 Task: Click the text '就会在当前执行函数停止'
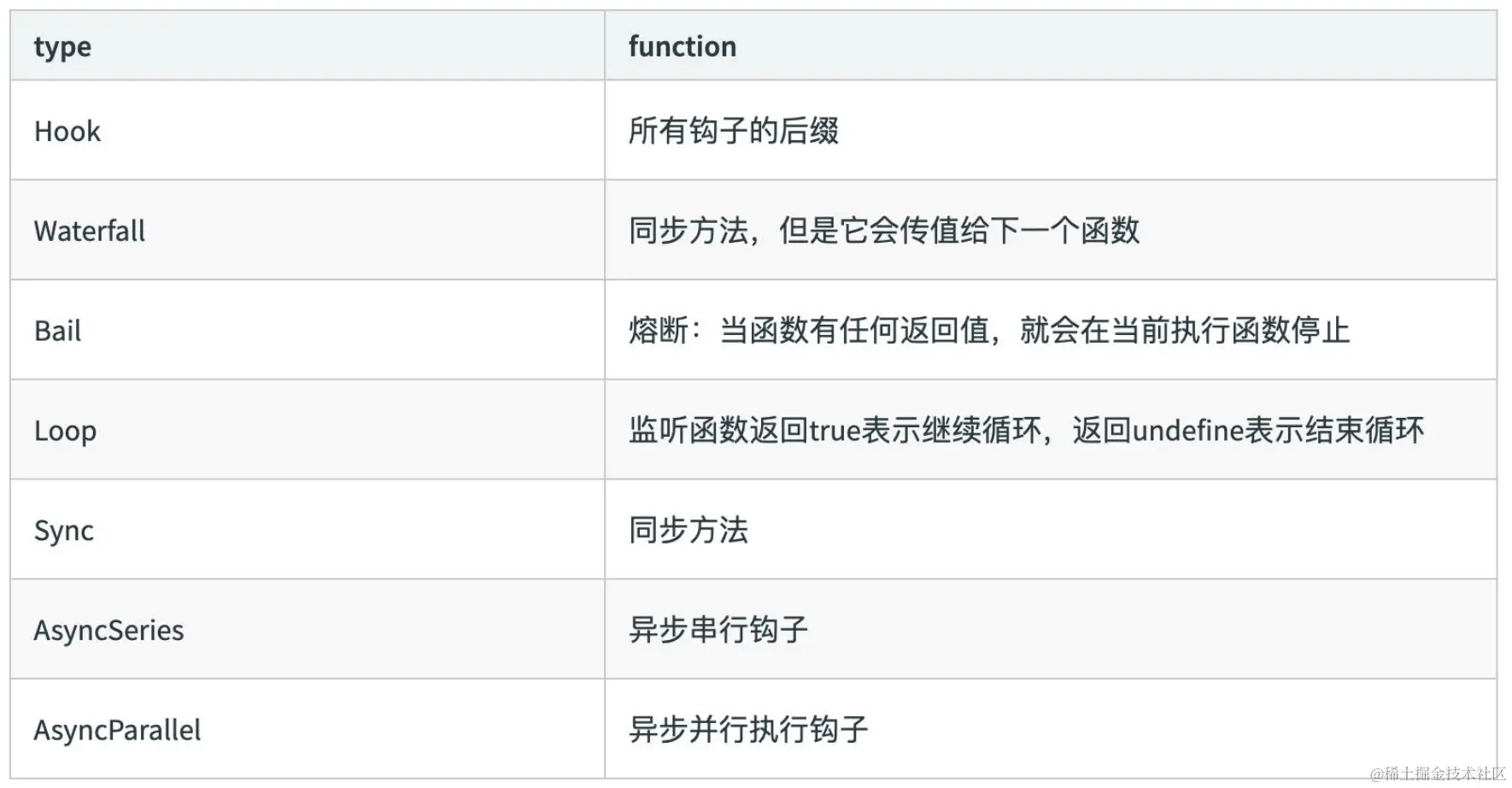coord(1186,330)
